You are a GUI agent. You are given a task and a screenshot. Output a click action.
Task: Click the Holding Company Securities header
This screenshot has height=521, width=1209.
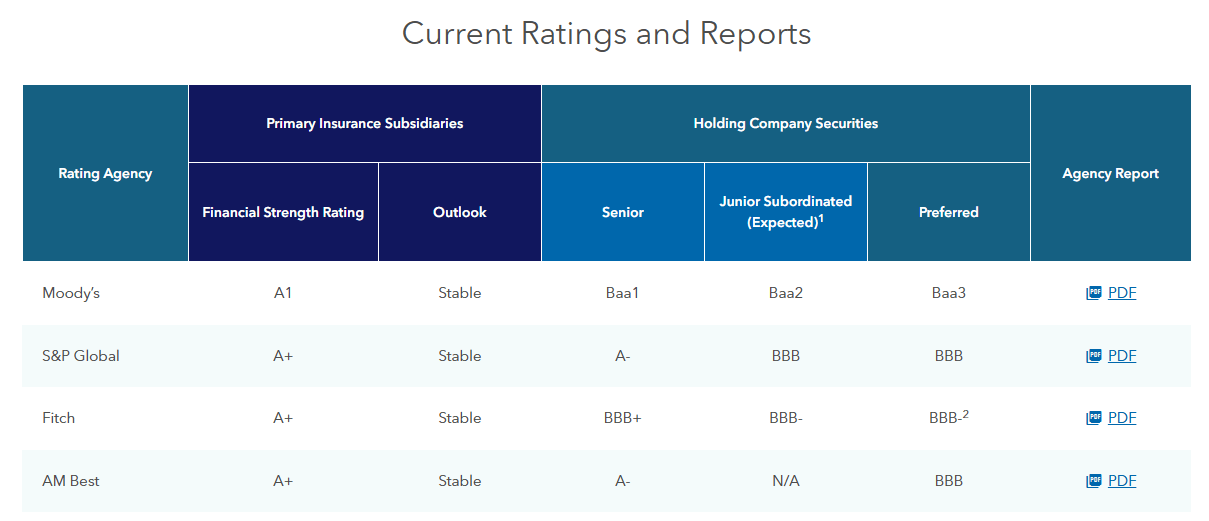(785, 124)
